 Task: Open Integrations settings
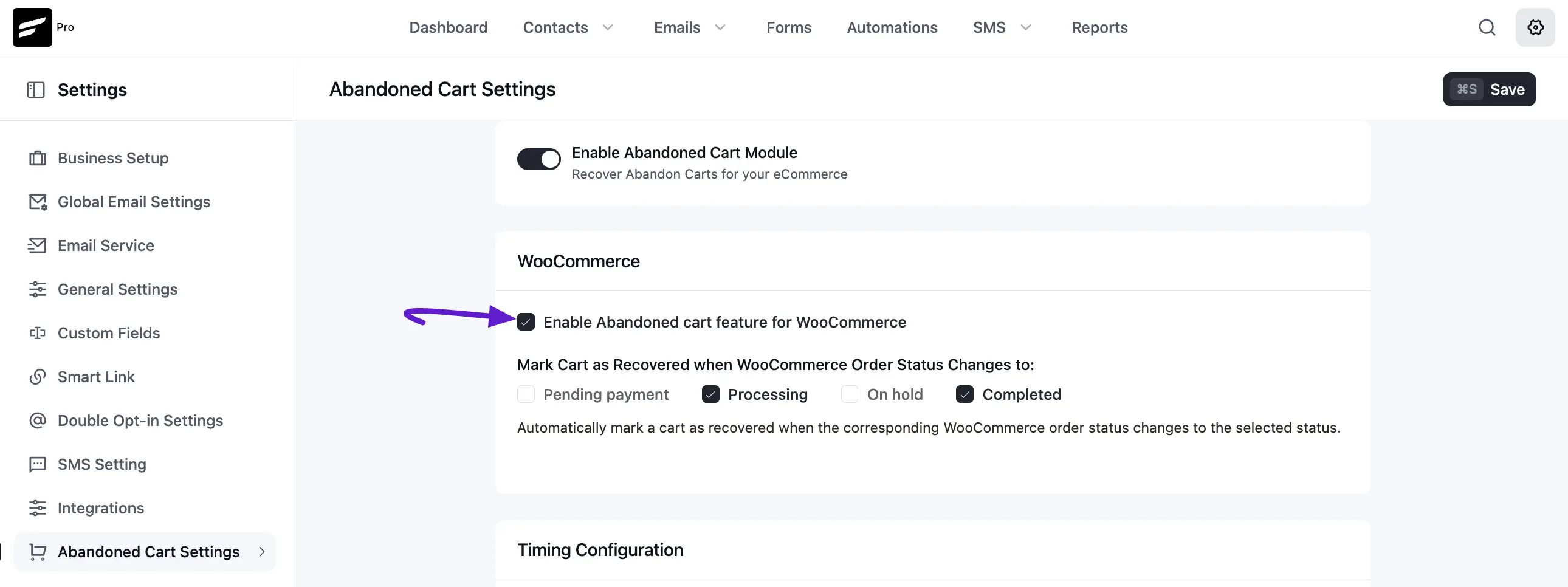point(101,509)
